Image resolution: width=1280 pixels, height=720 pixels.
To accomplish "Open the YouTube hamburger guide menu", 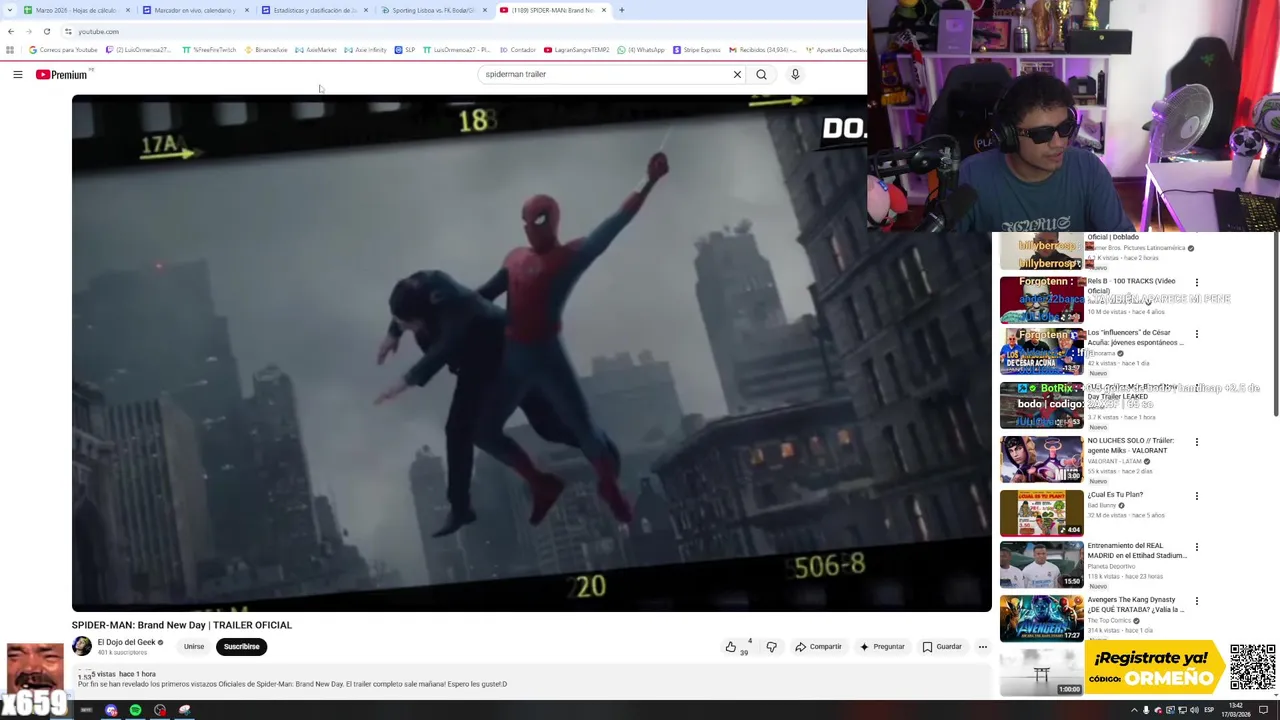I will click(17, 74).
